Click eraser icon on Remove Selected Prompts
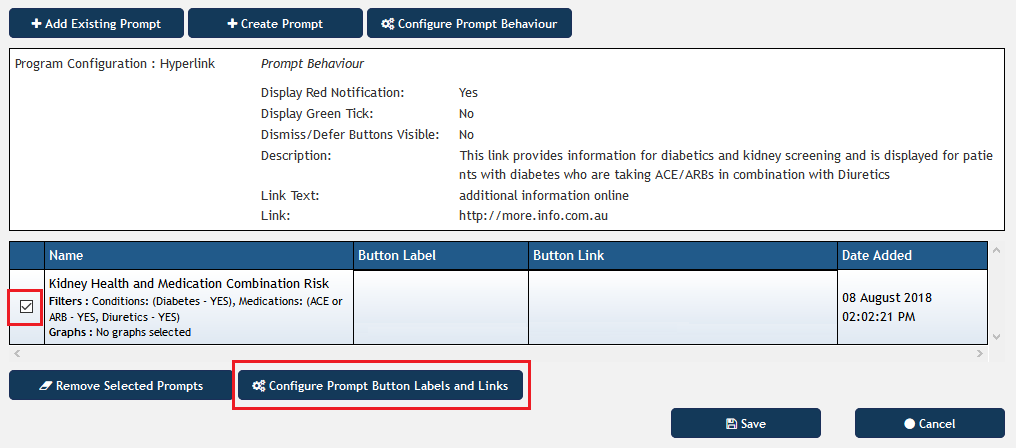1016x448 pixels. pos(45,386)
